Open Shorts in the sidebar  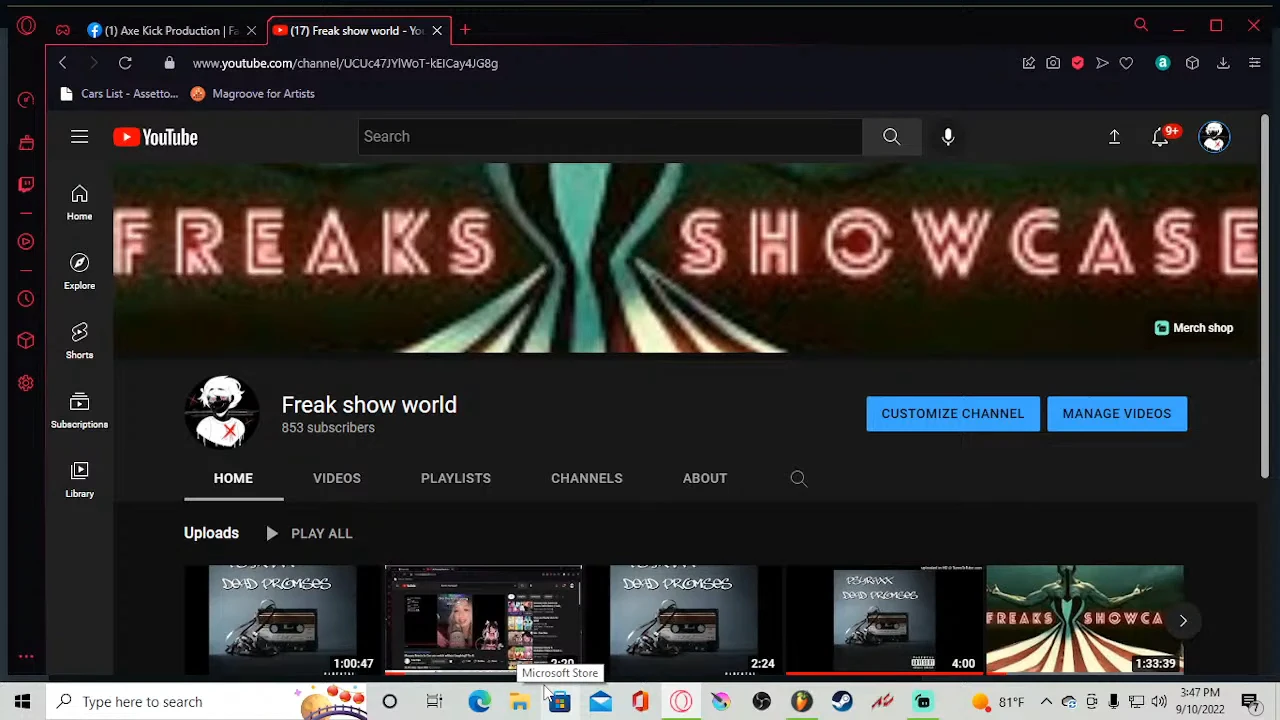tap(79, 340)
